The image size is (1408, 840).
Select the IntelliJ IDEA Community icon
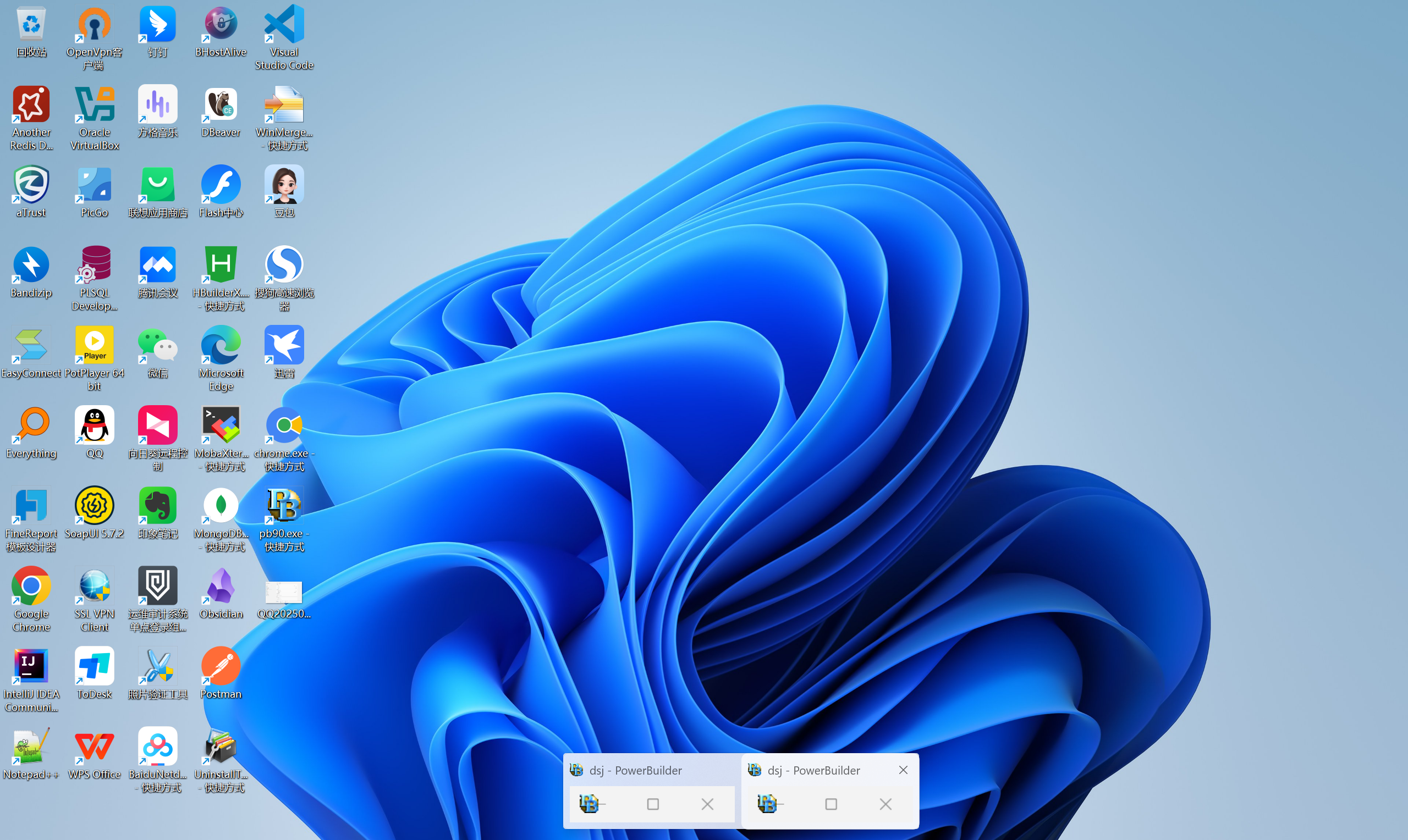pos(31,667)
